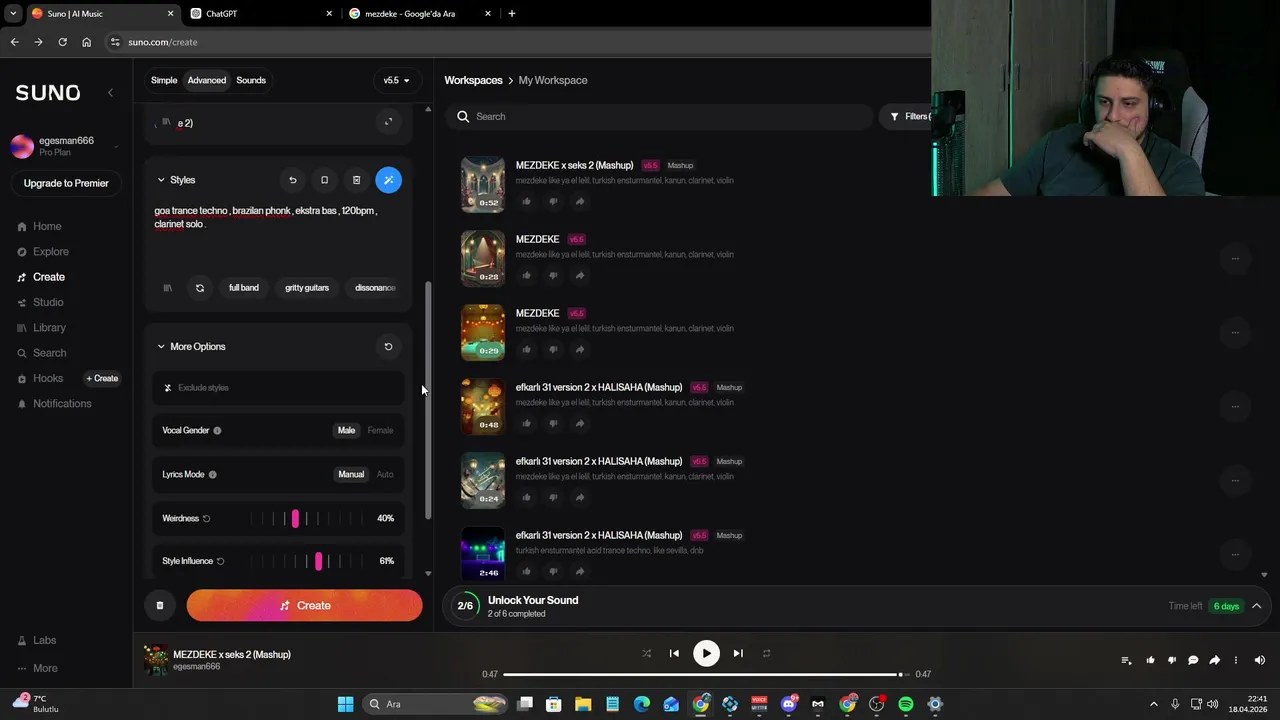Screen dimensions: 1280x720
Task: Show hidden system tray icons
Action: [x=1153, y=704]
